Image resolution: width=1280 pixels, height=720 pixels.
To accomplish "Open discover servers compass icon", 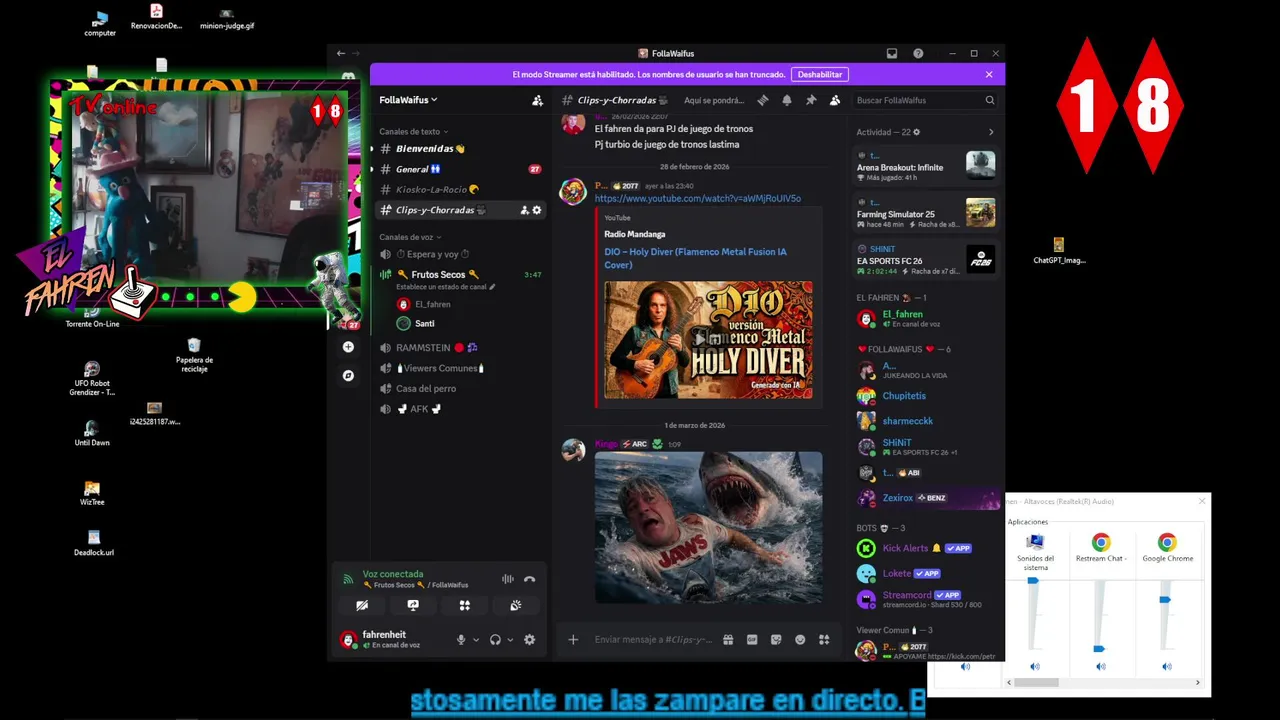I will click(x=348, y=376).
